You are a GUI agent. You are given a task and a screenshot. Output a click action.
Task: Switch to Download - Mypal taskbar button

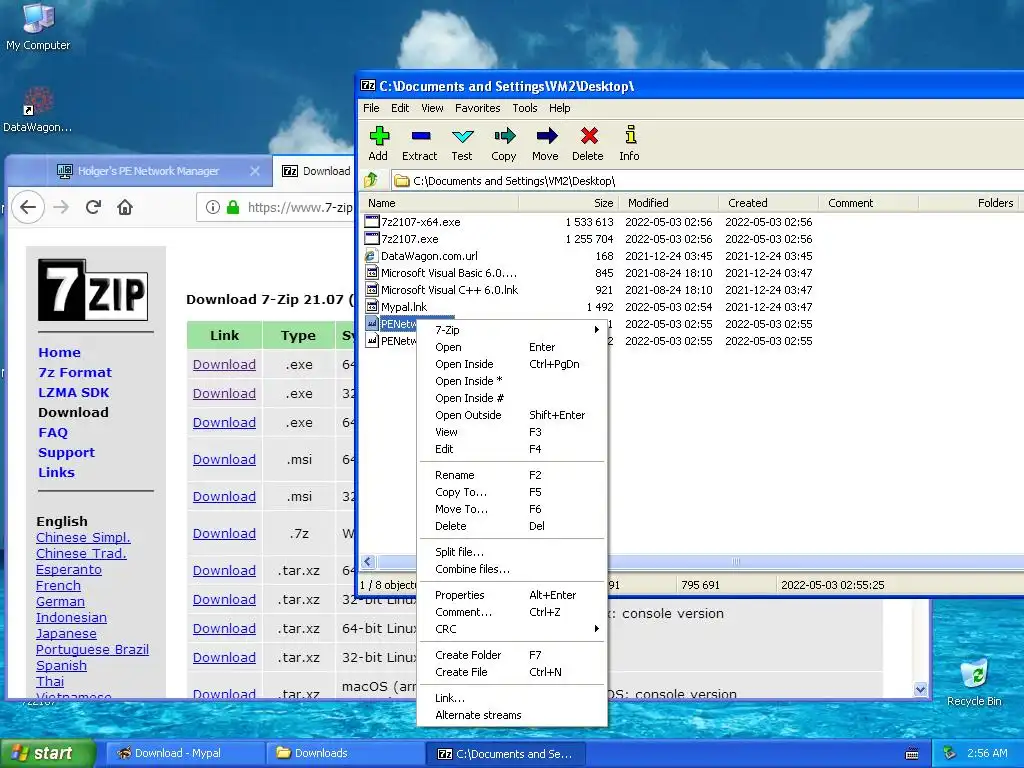coord(185,754)
